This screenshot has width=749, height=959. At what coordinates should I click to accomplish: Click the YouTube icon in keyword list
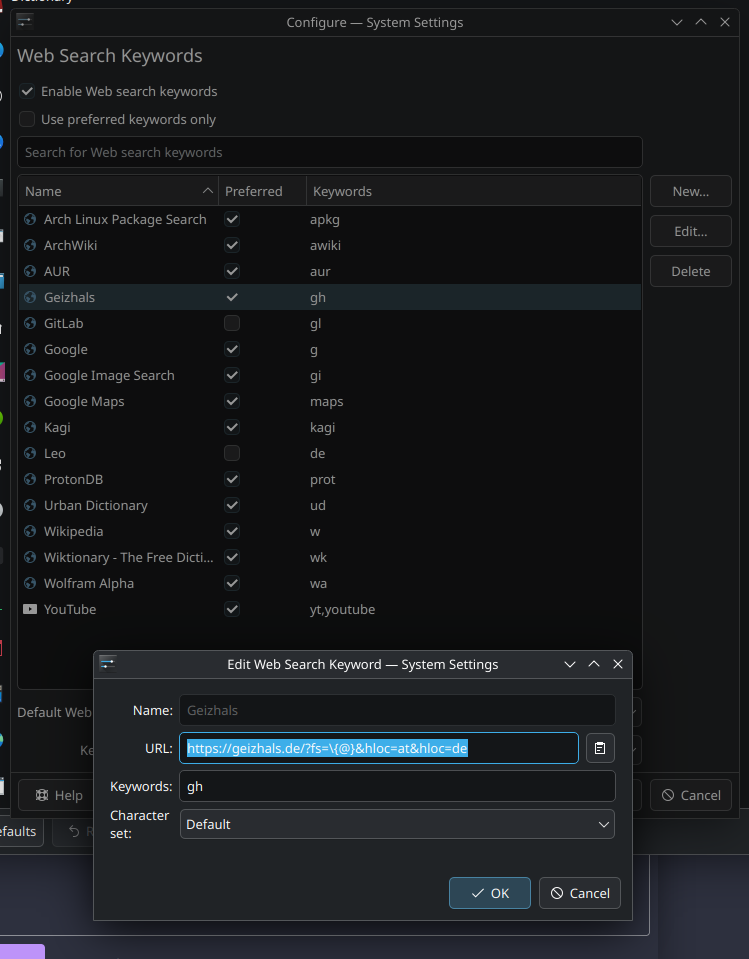tap(30, 609)
